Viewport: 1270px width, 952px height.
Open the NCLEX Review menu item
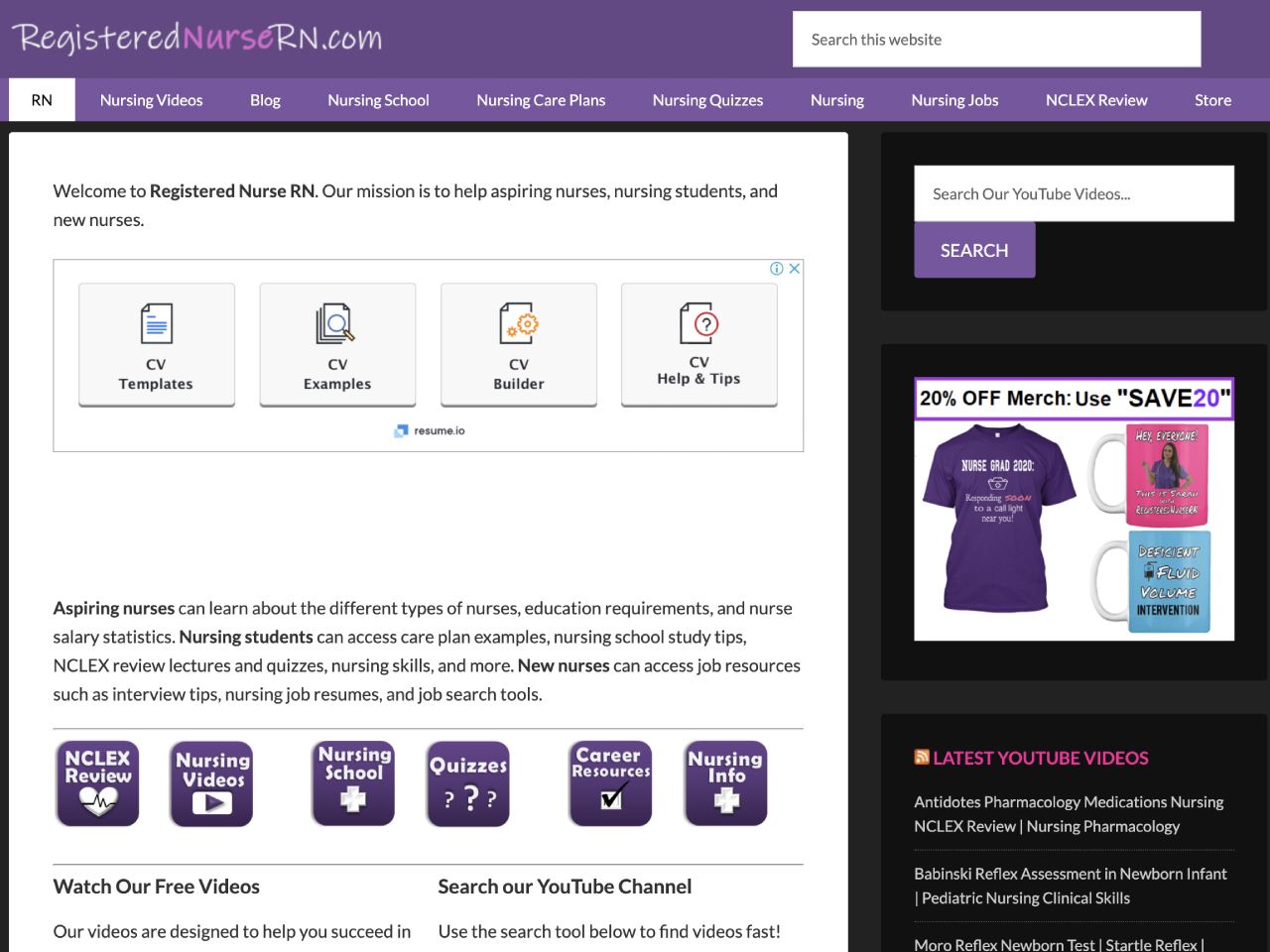(1096, 100)
